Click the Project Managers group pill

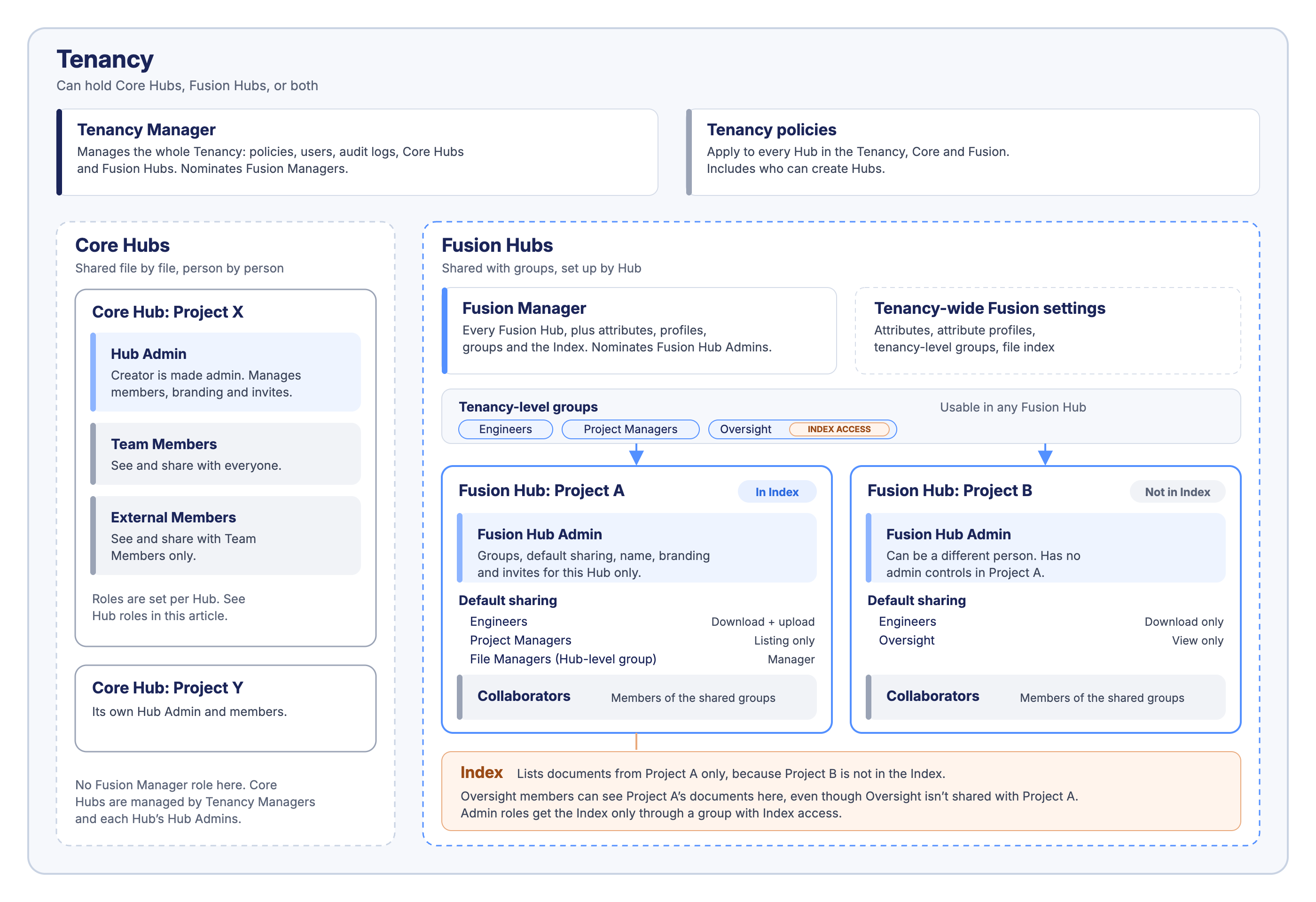pos(630,429)
